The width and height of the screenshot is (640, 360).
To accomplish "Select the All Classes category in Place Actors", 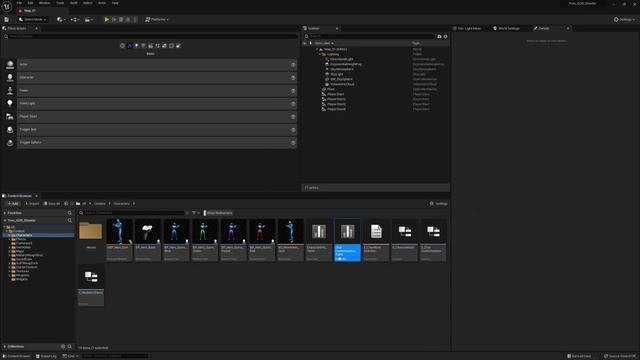I will click(x=178, y=46).
